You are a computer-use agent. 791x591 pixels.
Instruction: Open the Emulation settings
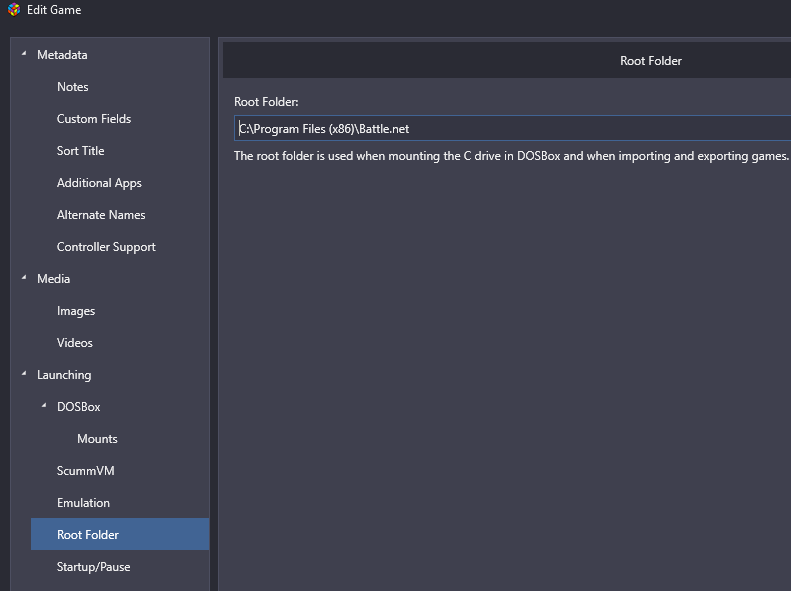pos(83,503)
